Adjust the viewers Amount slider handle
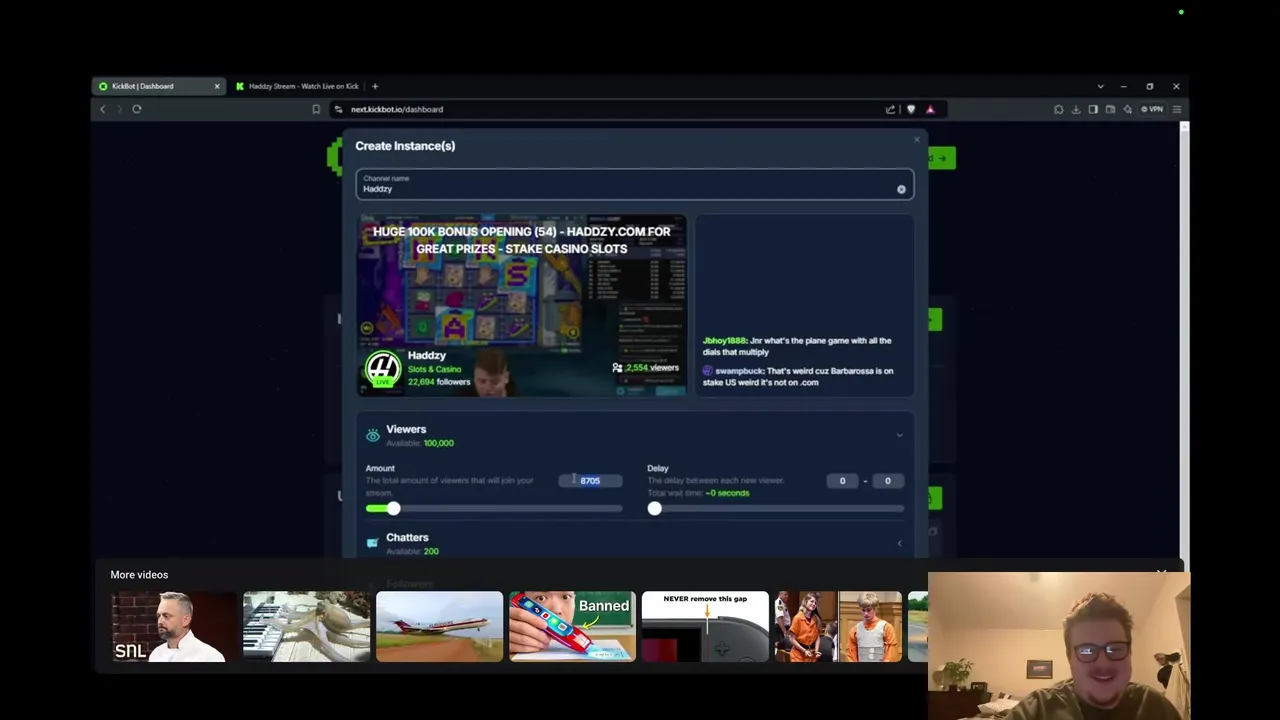 point(393,509)
